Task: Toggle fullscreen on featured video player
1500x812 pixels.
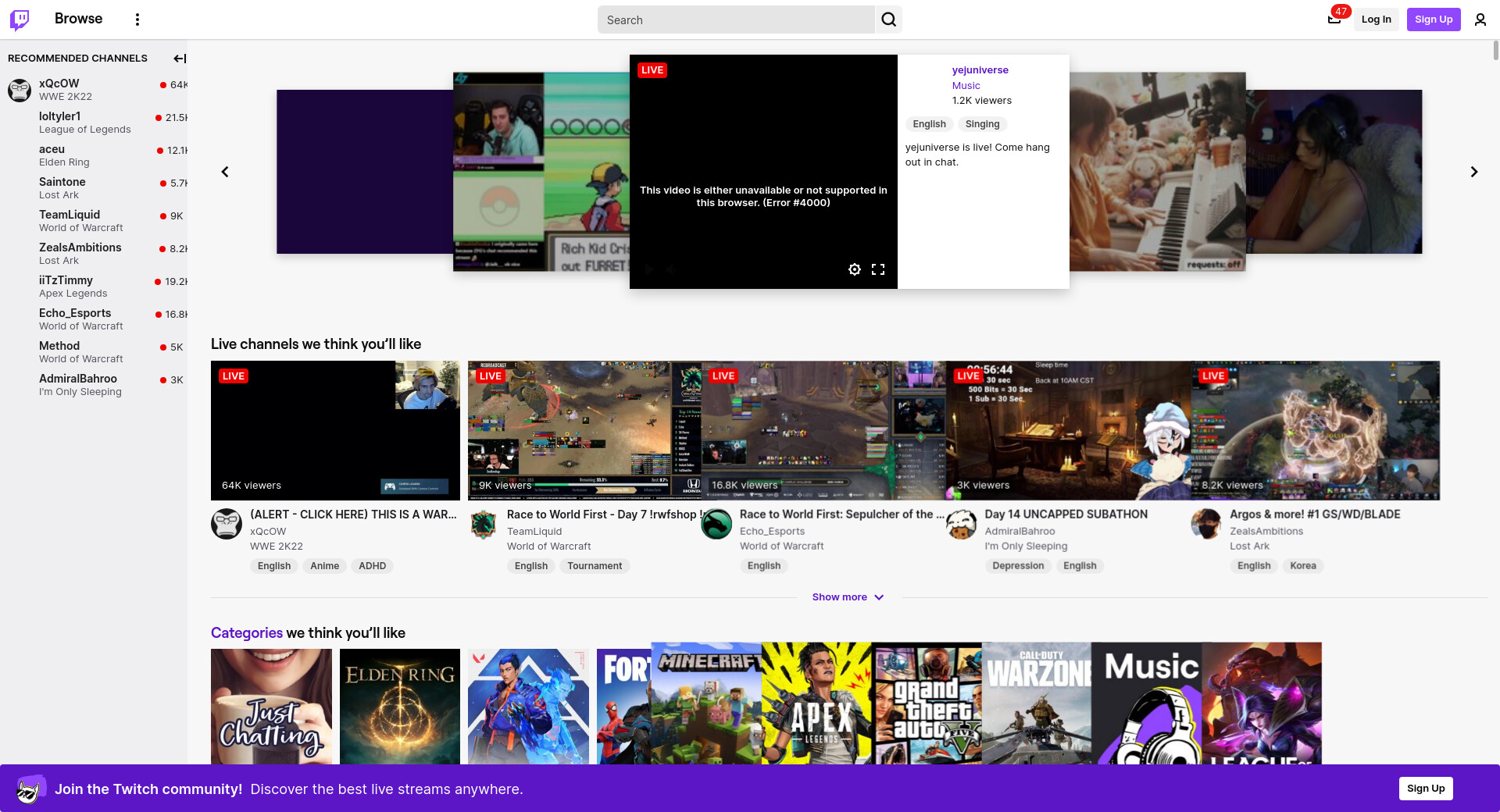Action: [x=878, y=269]
